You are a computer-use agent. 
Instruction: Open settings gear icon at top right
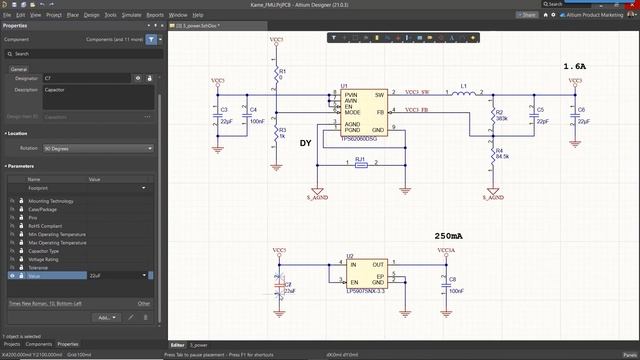coord(553,15)
